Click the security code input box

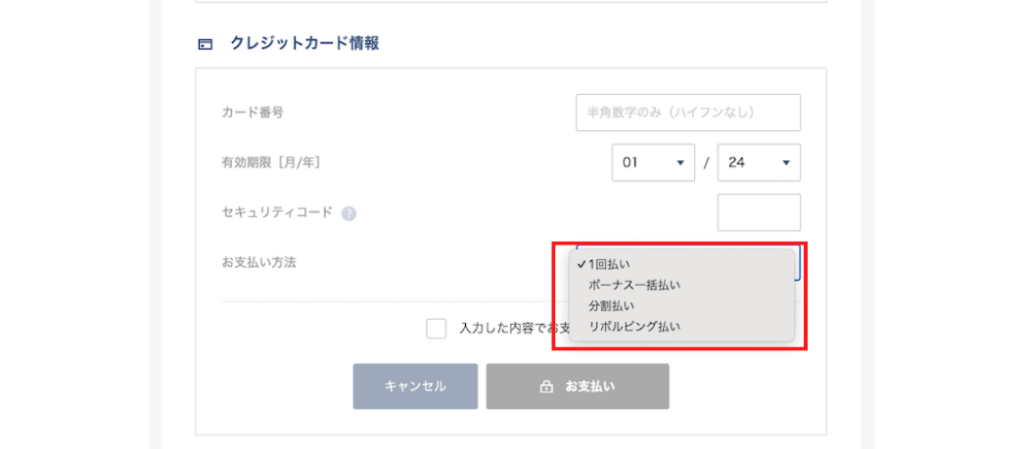click(x=759, y=212)
